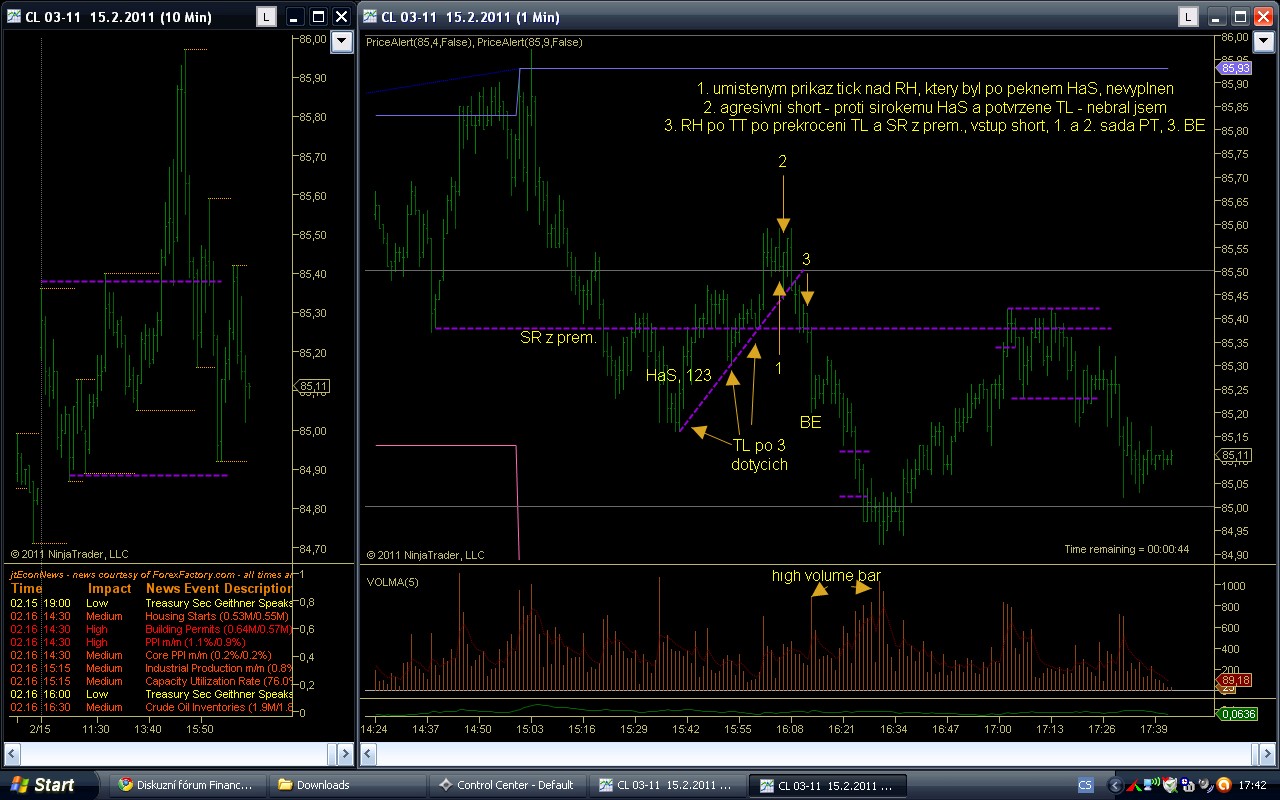Click the CS language indicator in the taskbar
This screenshot has width=1280, height=800.
point(1085,785)
